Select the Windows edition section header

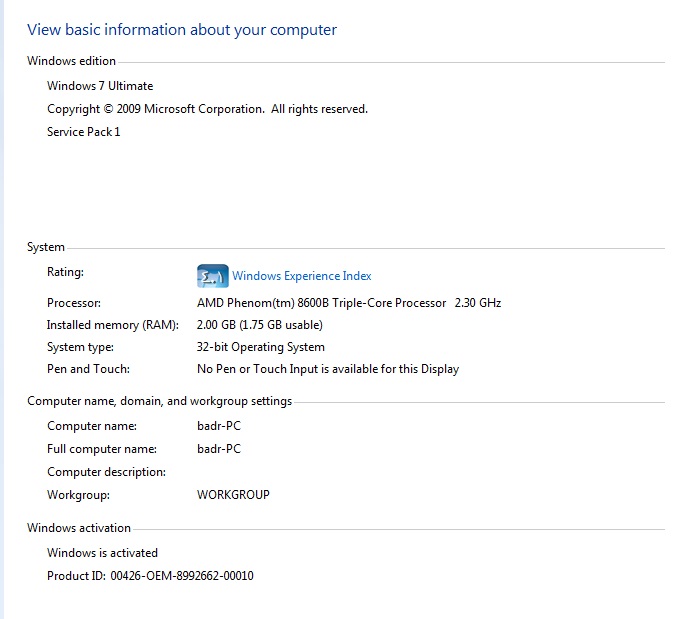tap(72, 61)
